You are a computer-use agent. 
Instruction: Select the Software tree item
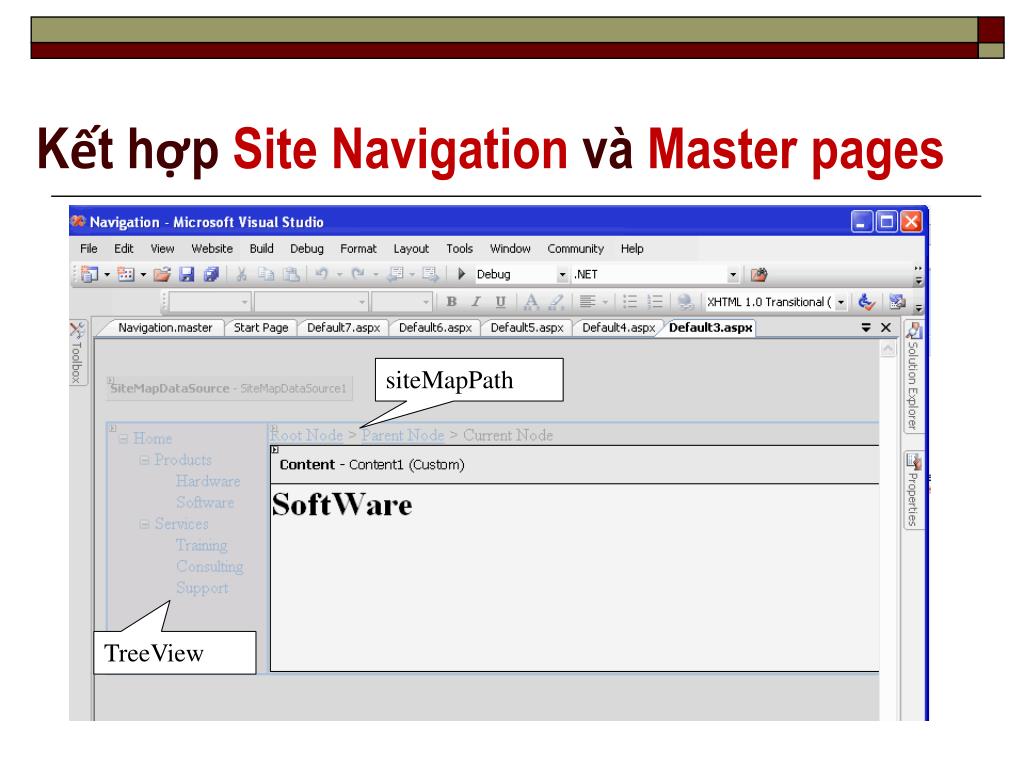coord(205,503)
